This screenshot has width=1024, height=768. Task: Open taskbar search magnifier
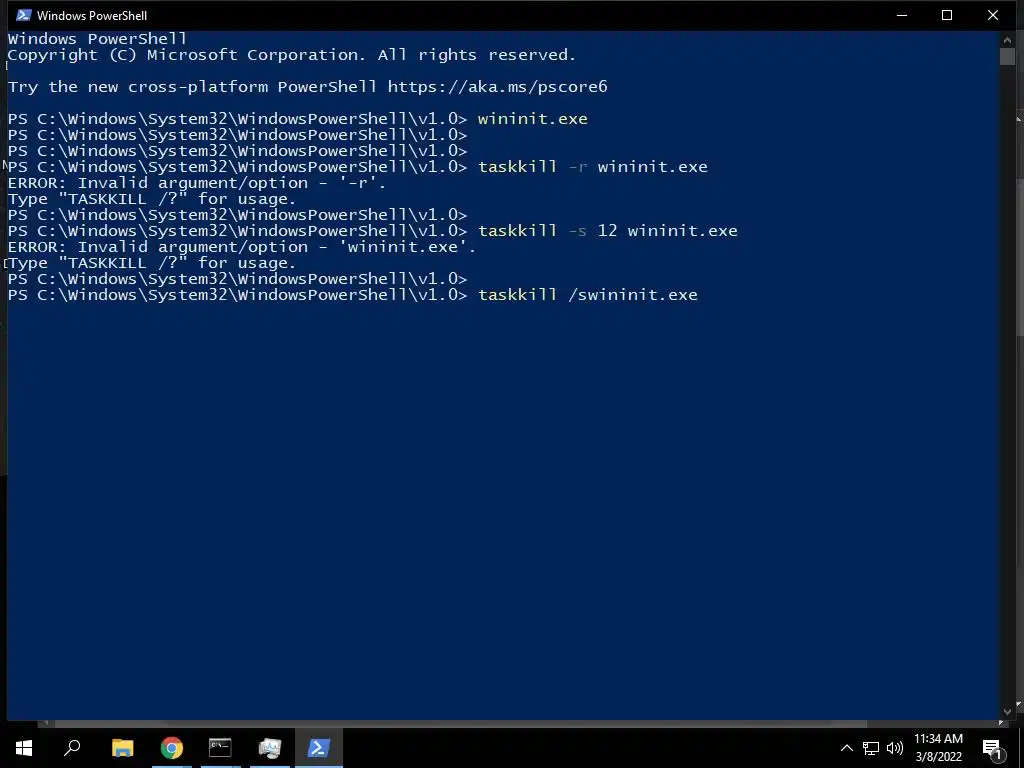(72, 748)
